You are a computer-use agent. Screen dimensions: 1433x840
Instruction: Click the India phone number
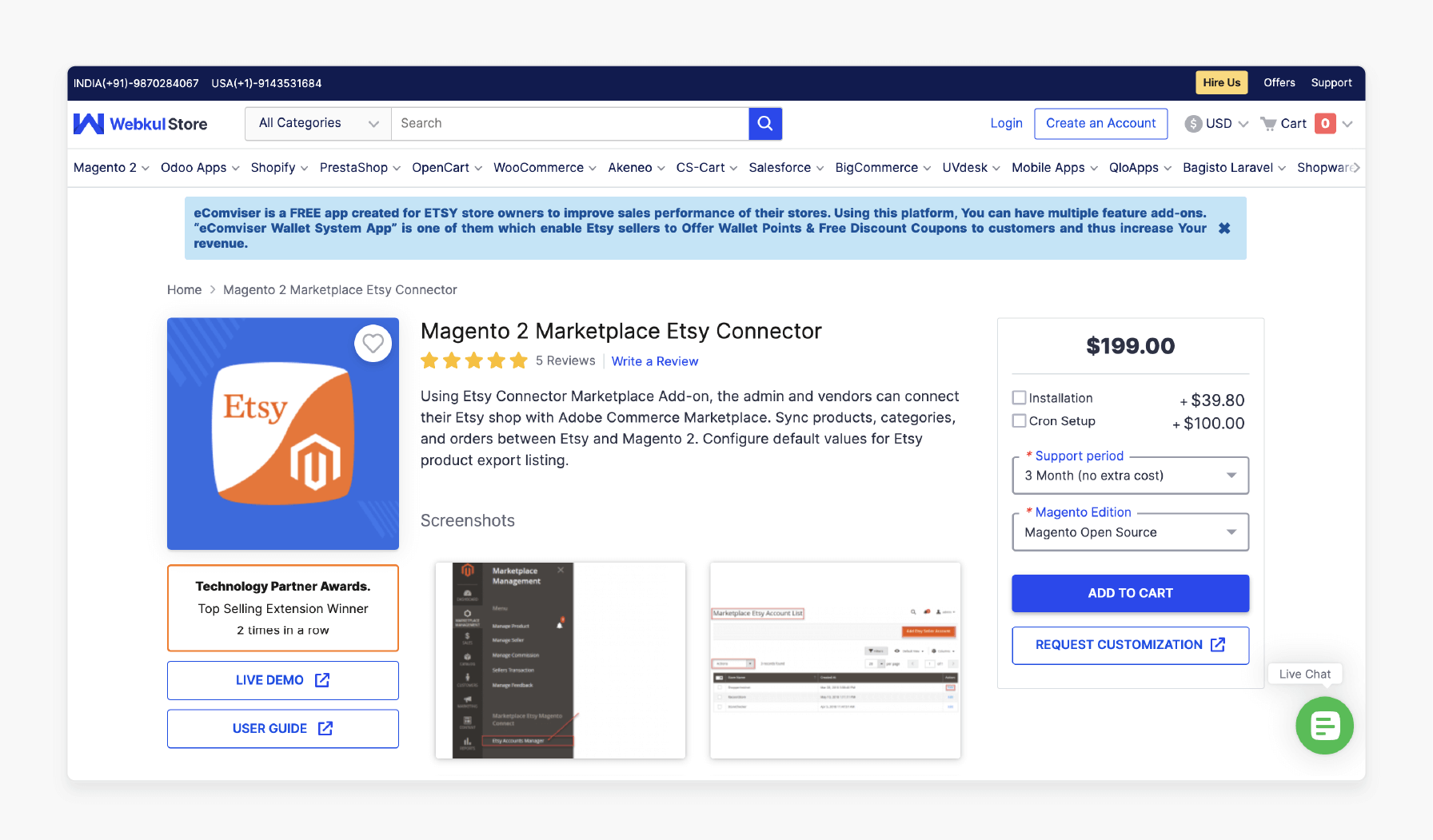[136, 83]
